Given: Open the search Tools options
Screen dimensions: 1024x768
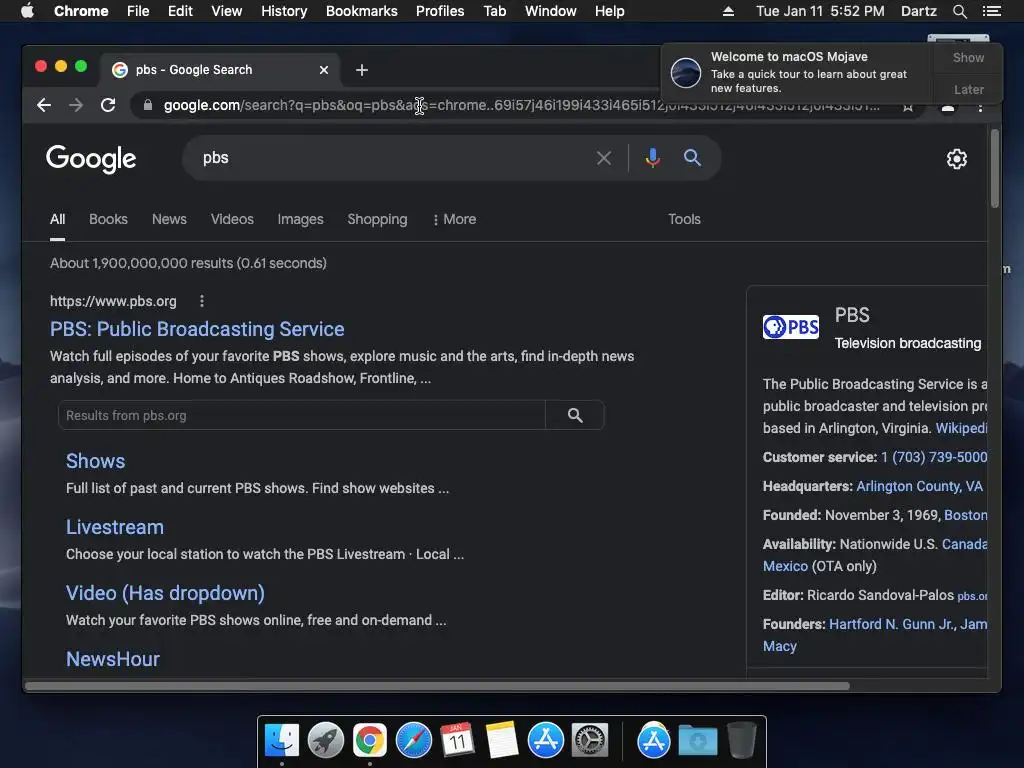Looking at the screenshot, I should pyautogui.click(x=684, y=219).
